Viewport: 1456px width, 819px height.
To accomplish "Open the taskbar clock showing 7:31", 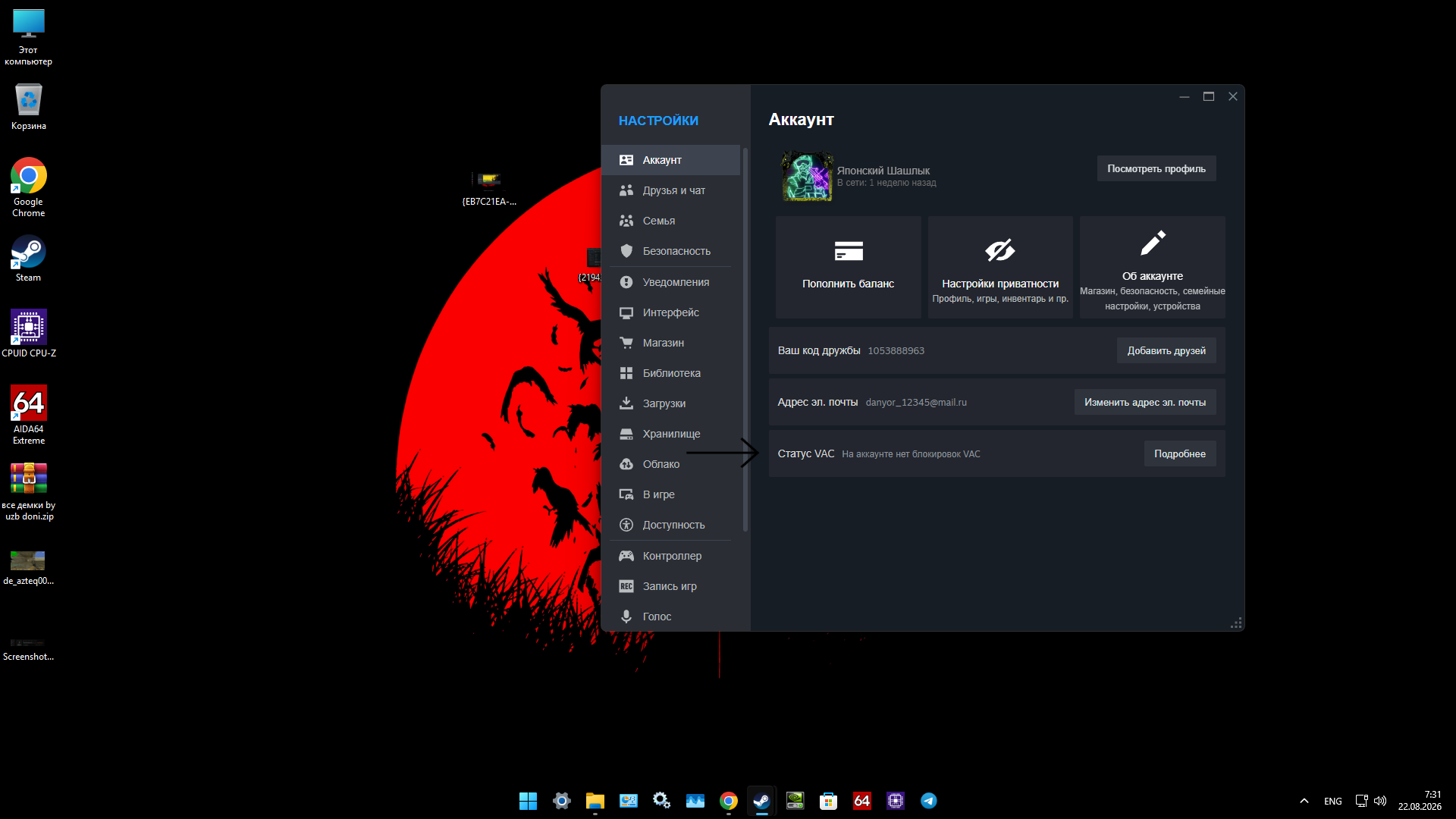I will point(1420,801).
